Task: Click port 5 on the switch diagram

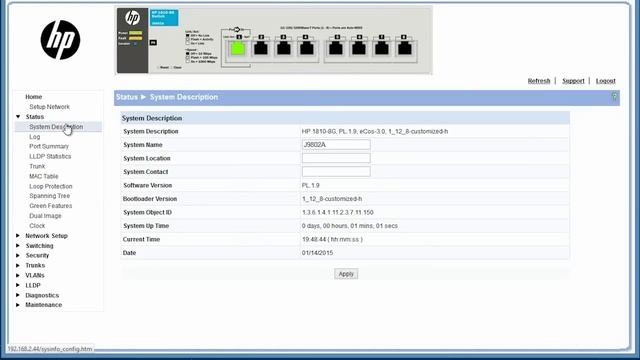Action: click(x=336, y=49)
